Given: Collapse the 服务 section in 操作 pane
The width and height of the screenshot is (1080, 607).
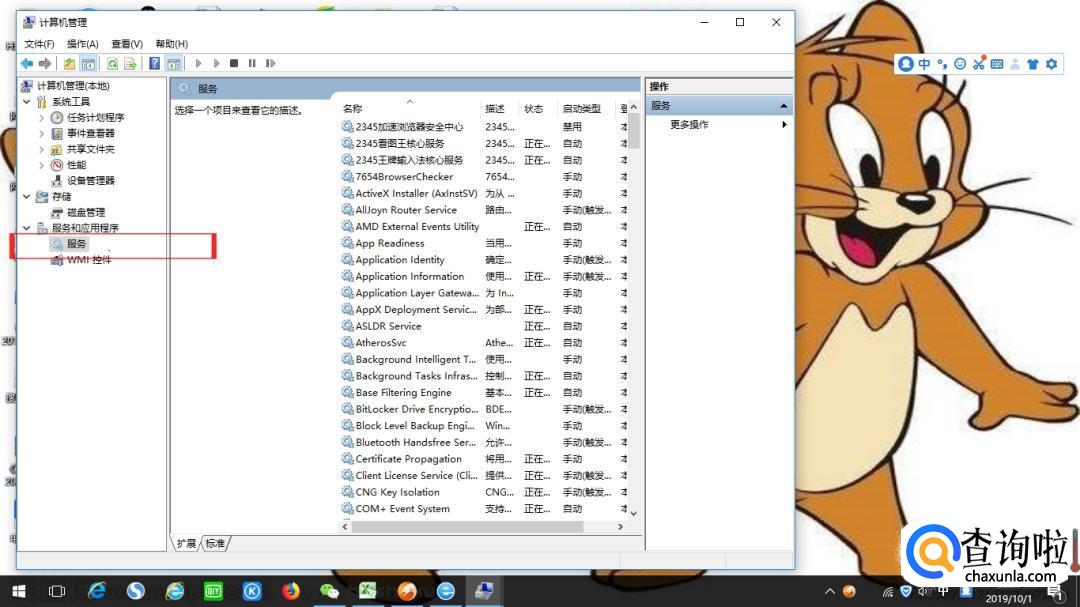Looking at the screenshot, I should coord(784,105).
